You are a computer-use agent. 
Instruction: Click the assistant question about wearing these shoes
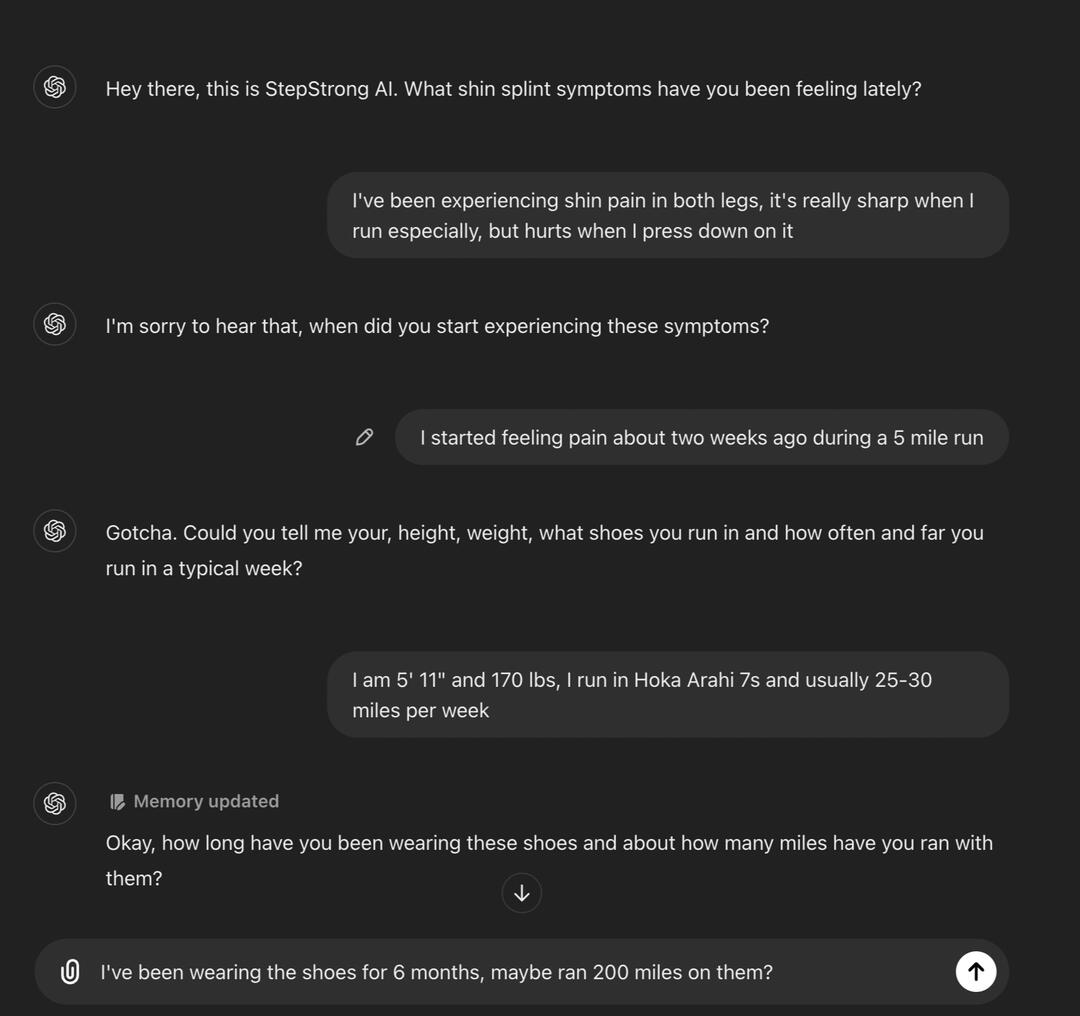point(548,859)
